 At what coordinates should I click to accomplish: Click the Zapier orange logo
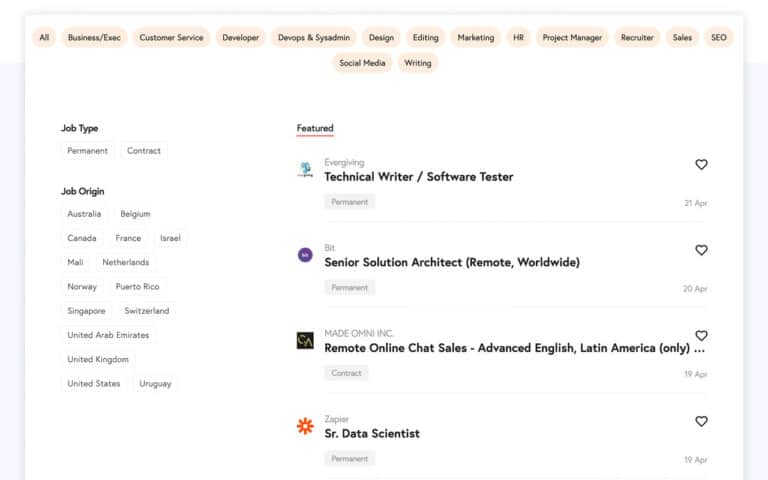click(x=305, y=426)
